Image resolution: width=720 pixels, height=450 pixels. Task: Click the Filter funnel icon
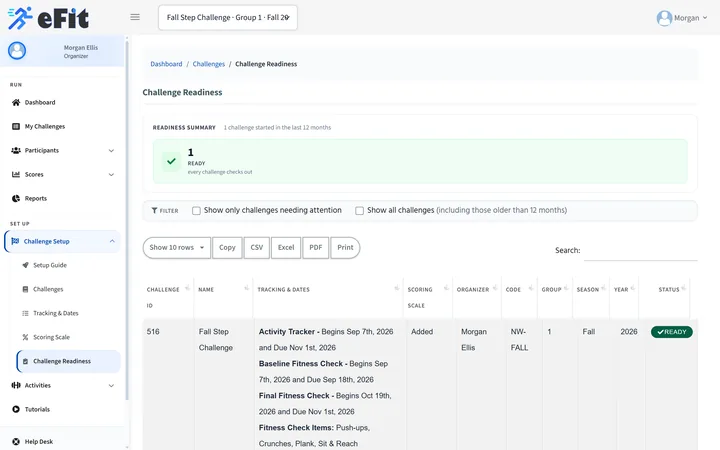154,210
